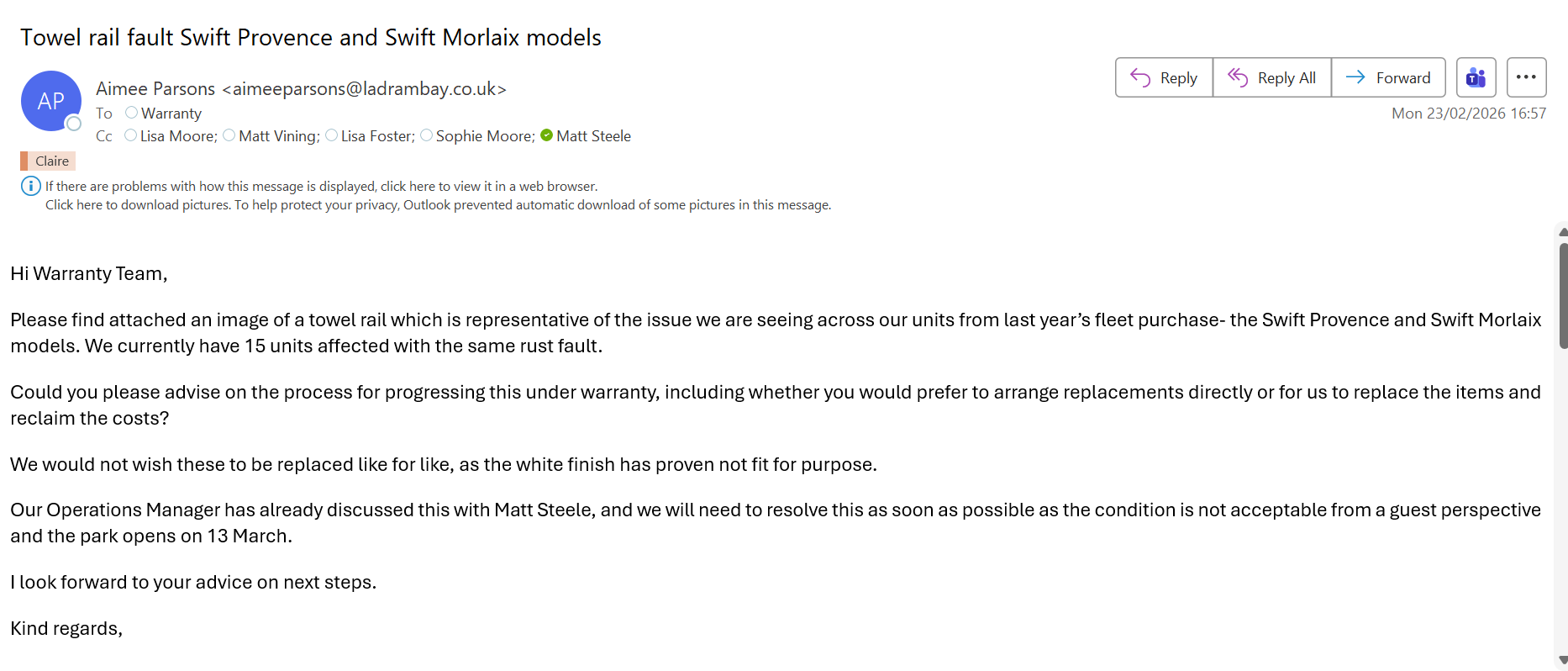Click the blue info icon

(30, 186)
